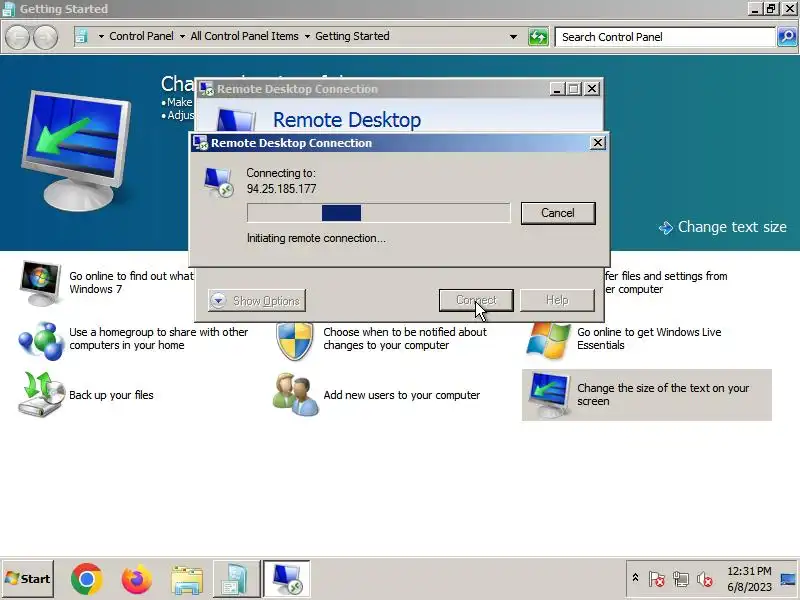The image size is (800, 600).
Task: Minimize the Getting Started window
Action: (x=755, y=8)
